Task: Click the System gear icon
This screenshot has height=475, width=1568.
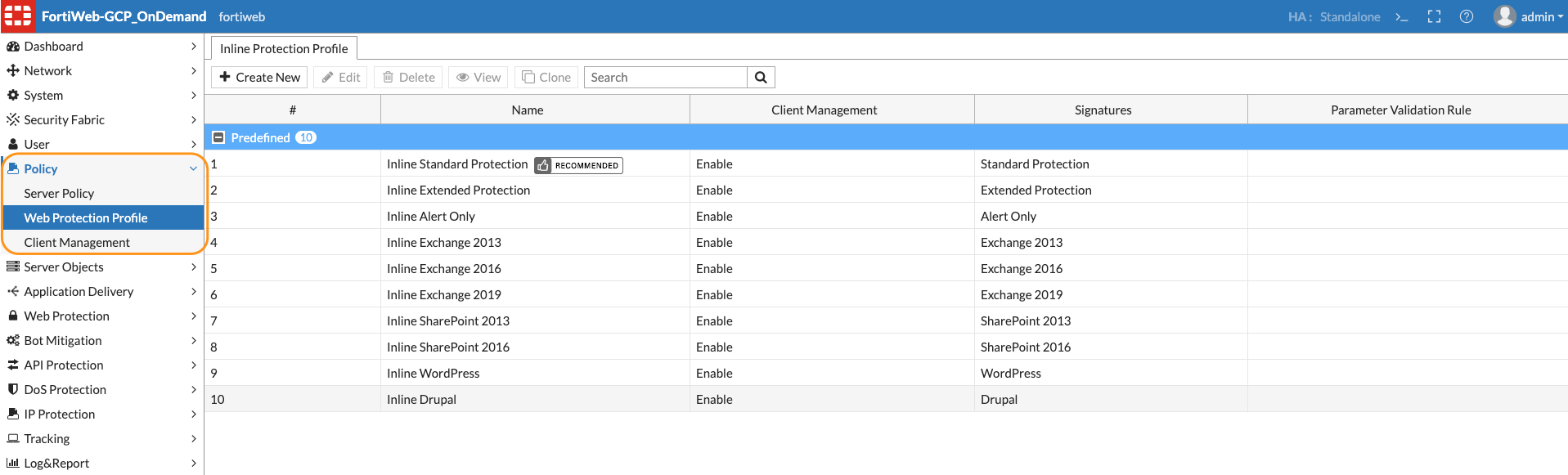Action: click(x=13, y=96)
